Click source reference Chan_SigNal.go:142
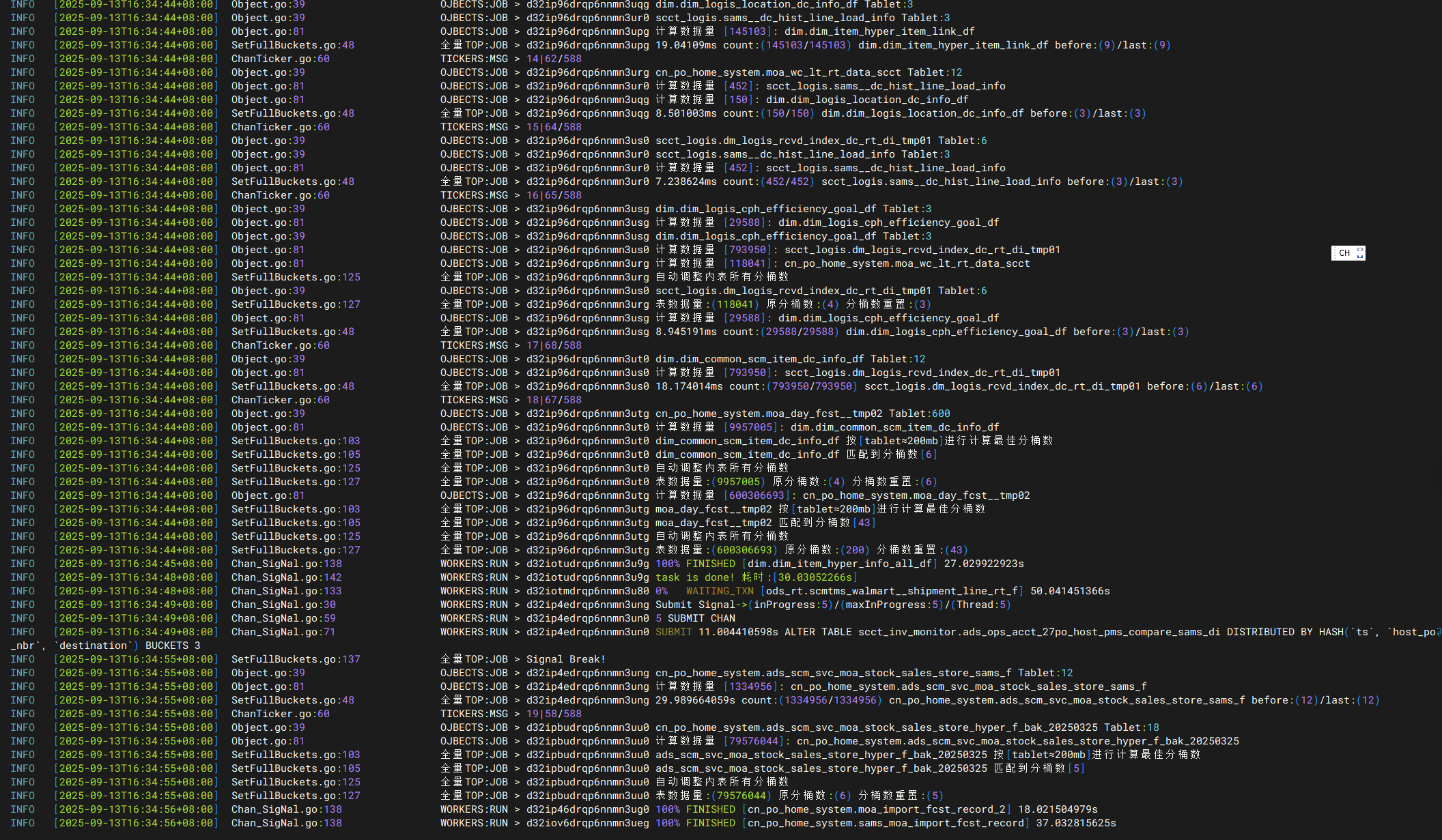Viewport: 1442px width, 840px height. pyautogui.click(x=287, y=577)
